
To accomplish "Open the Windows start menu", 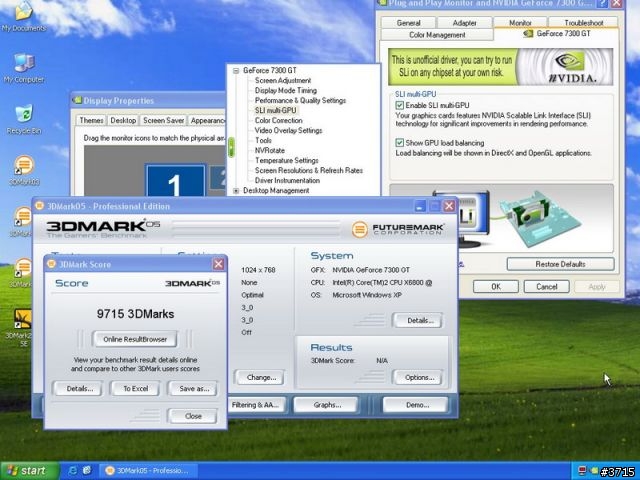I will (x=29, y=471).
